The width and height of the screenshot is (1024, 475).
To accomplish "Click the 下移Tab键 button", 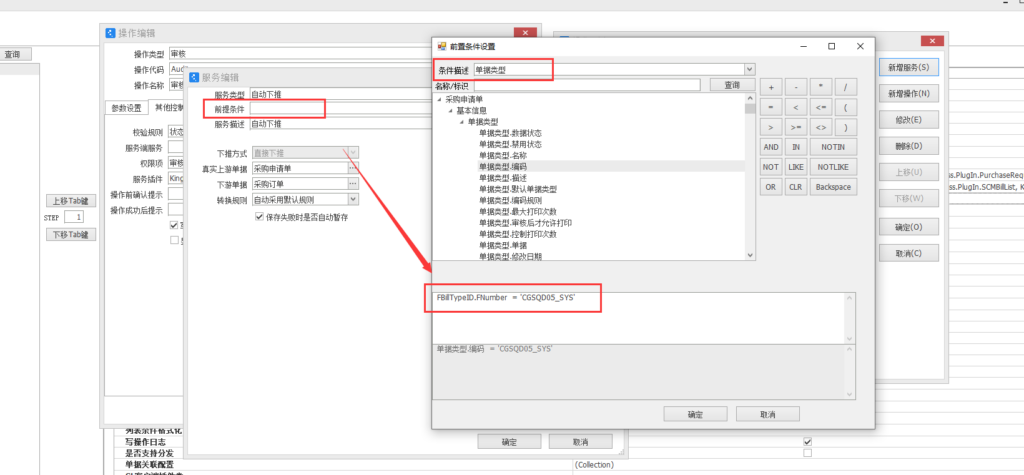I will point(71,234).
